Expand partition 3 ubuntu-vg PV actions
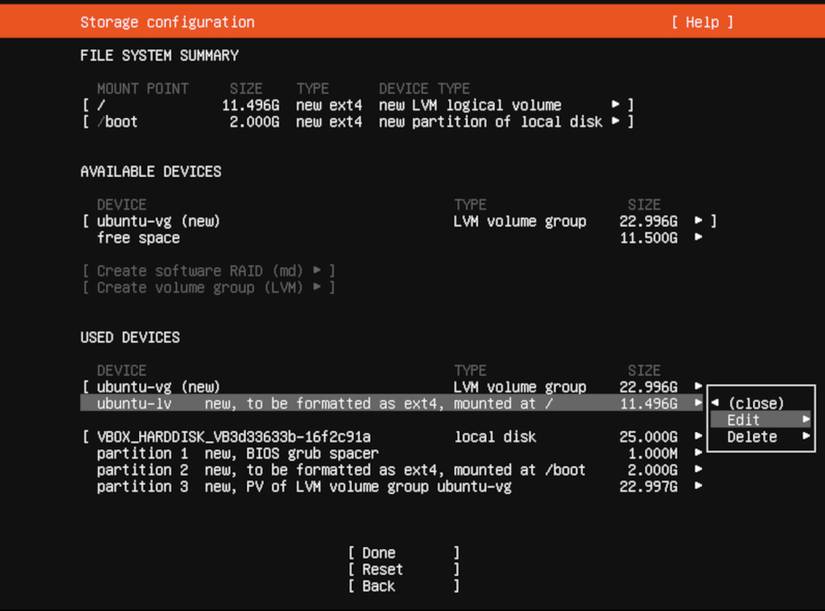Image resolution: width=825 pixels, height=611 pixels. coord(697,487)
